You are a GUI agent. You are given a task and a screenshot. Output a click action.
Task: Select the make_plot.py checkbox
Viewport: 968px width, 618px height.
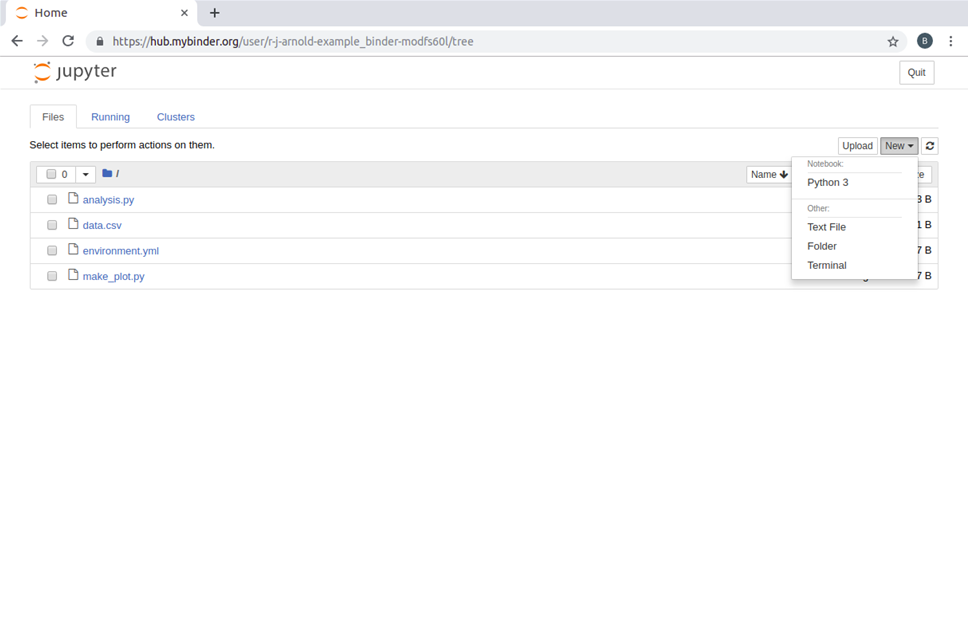pos(52,276)
